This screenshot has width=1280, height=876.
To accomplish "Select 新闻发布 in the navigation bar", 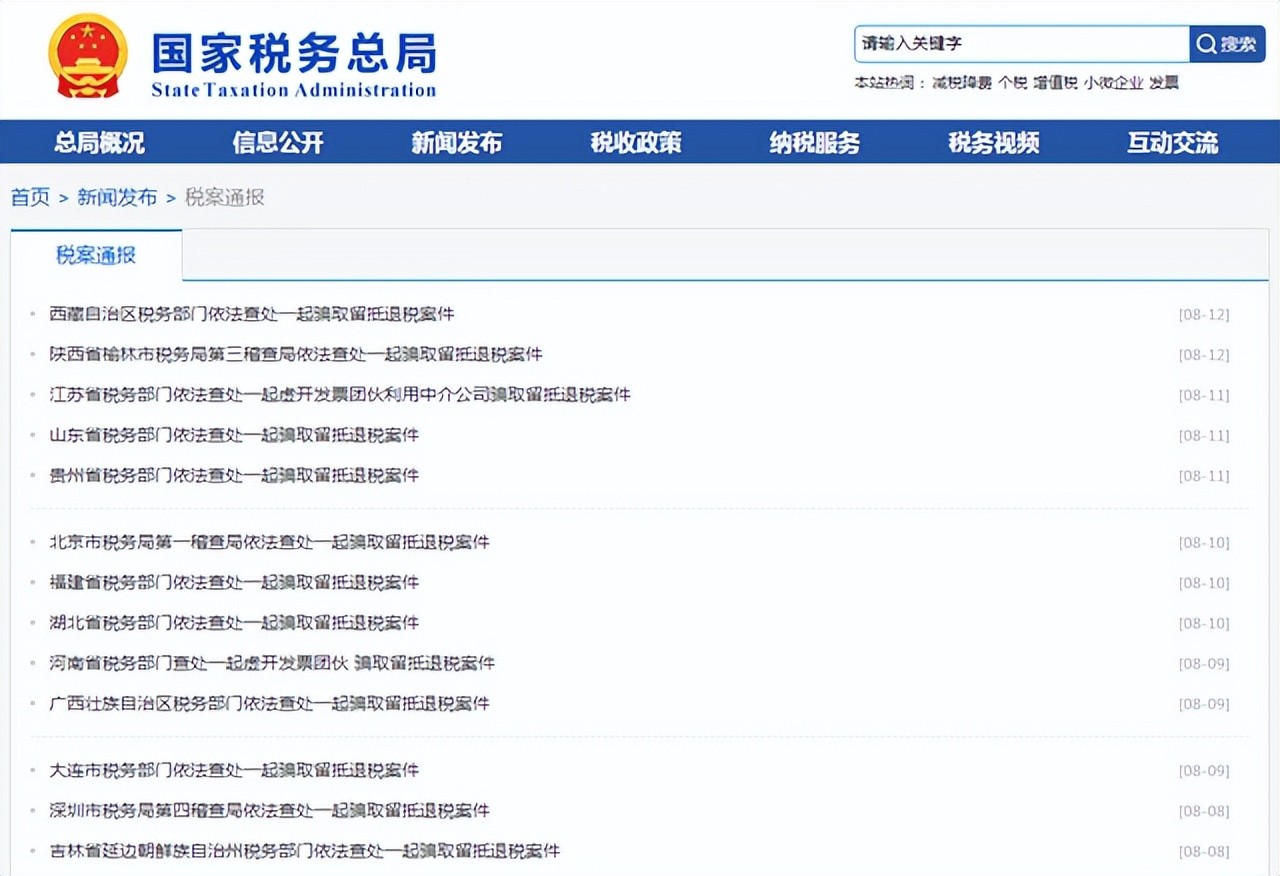I will 457,143.
